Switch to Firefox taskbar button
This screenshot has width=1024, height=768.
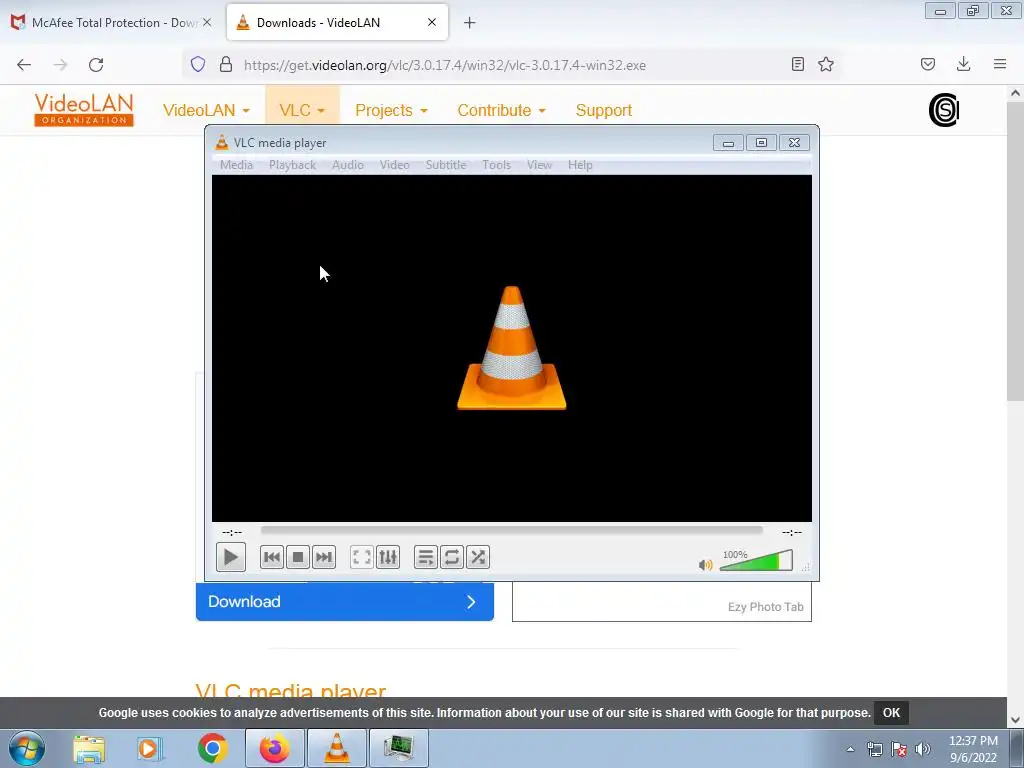coord(274,748)
